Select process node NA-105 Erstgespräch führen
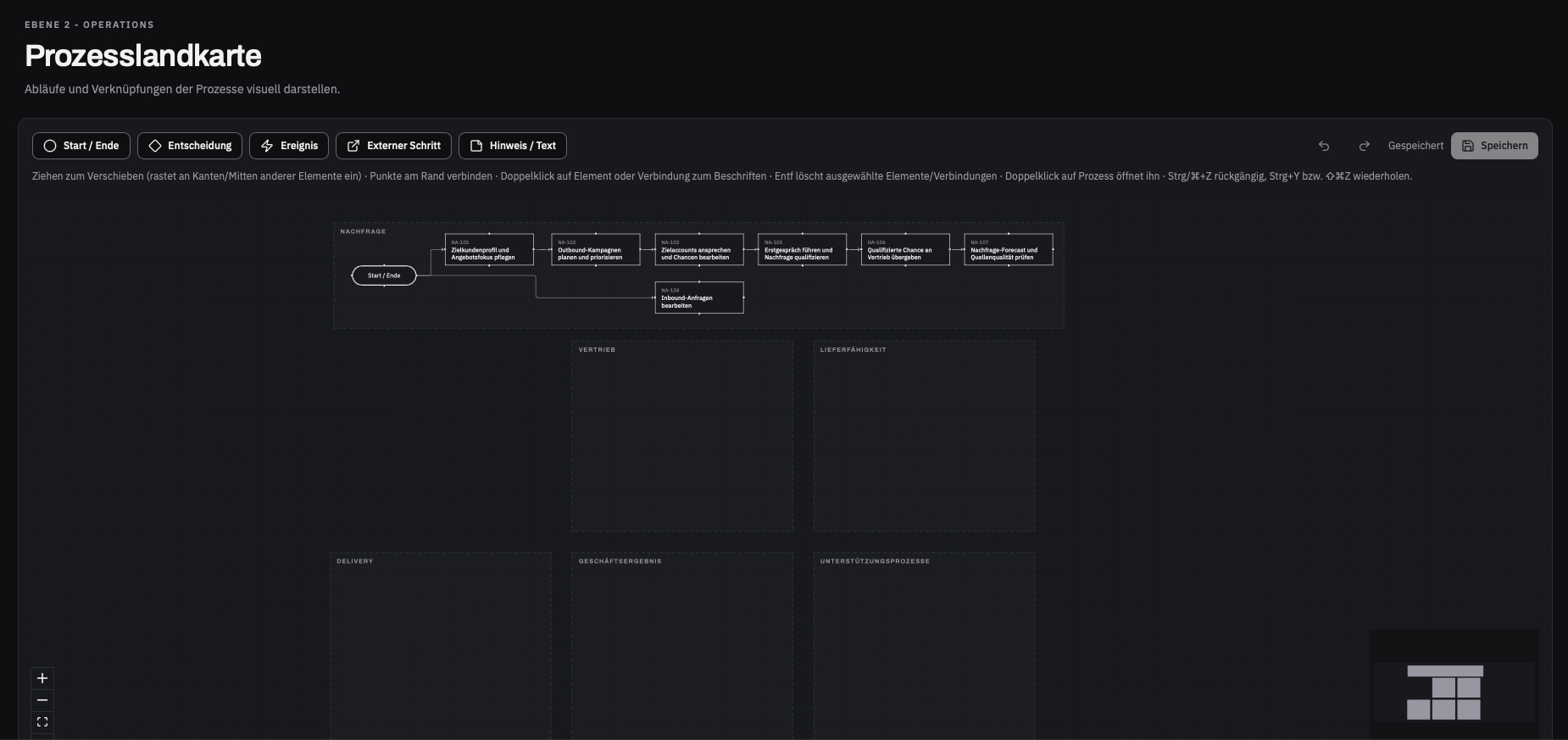Image resolution: width=1568 pixels, height=740 pixels. tap(803, 249)
